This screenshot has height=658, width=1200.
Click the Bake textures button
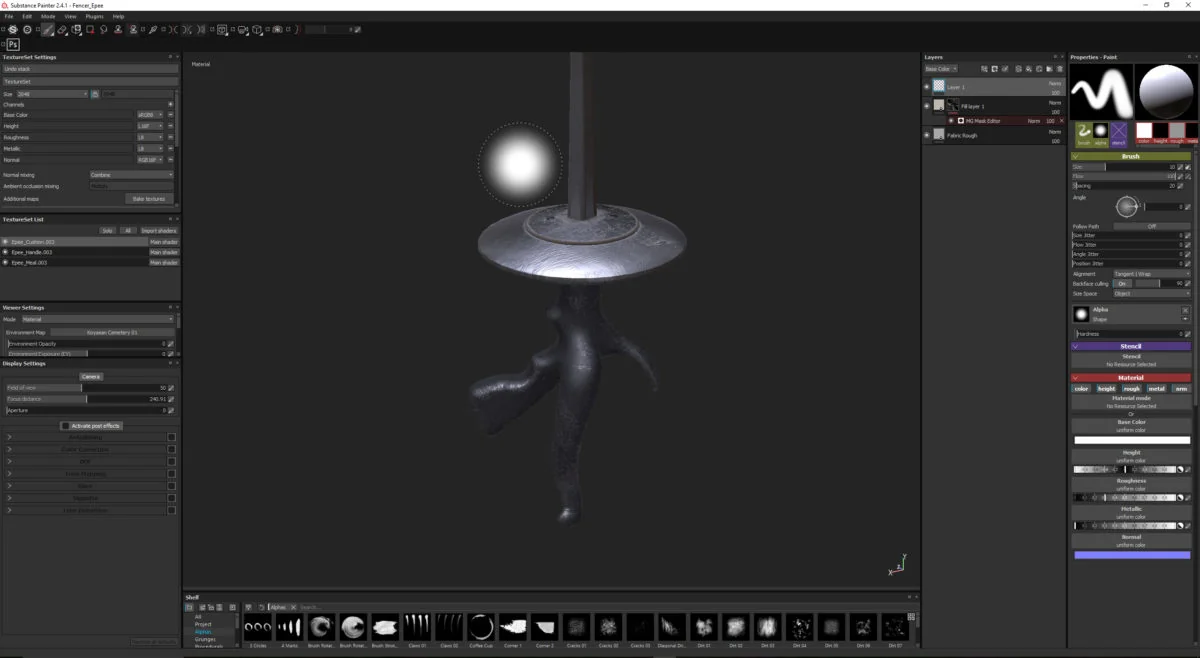(149, 199)
